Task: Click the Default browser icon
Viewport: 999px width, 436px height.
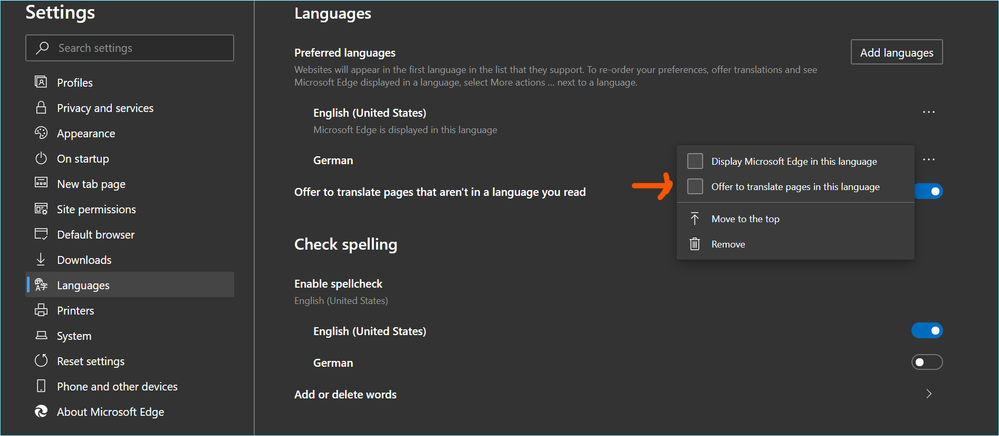Action: pyautogui.click(x=41, y=234)
